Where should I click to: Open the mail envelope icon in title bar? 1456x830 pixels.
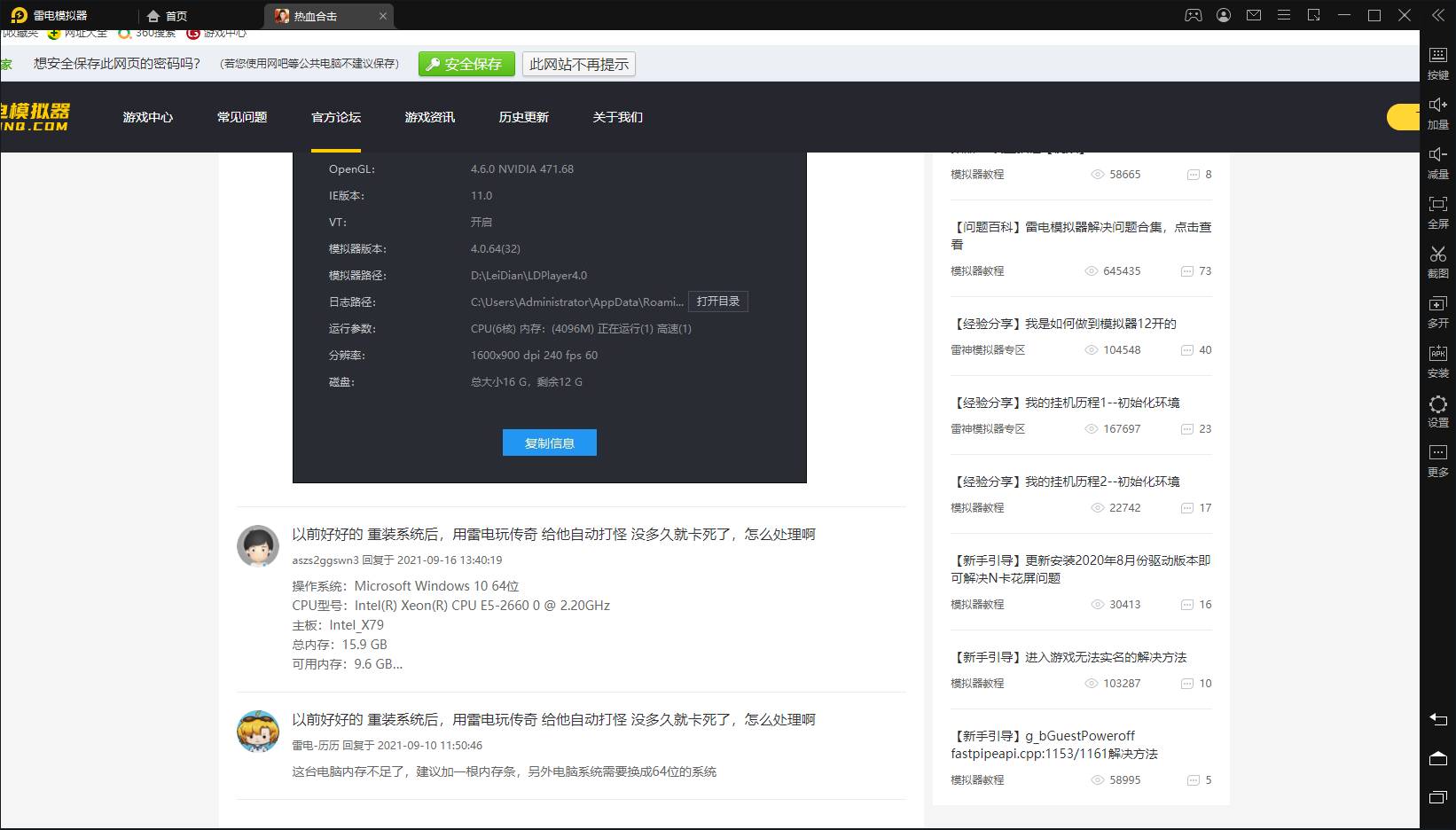click(x=1254, y=15)
